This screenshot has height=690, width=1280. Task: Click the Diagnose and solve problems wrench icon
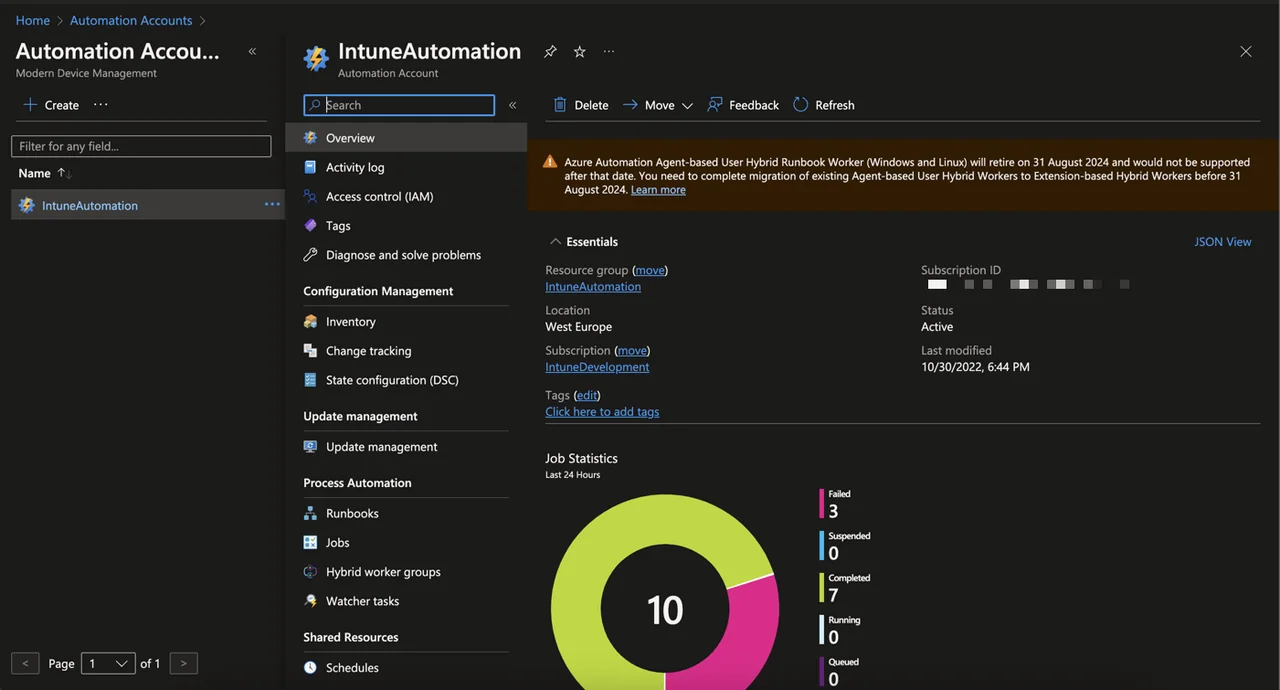click(x=310, y=255)
